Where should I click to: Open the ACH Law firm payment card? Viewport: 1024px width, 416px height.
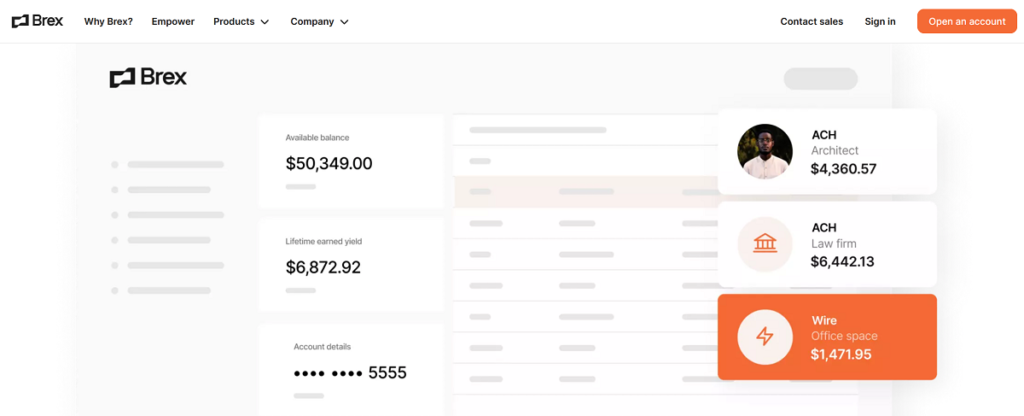(827, 244)
